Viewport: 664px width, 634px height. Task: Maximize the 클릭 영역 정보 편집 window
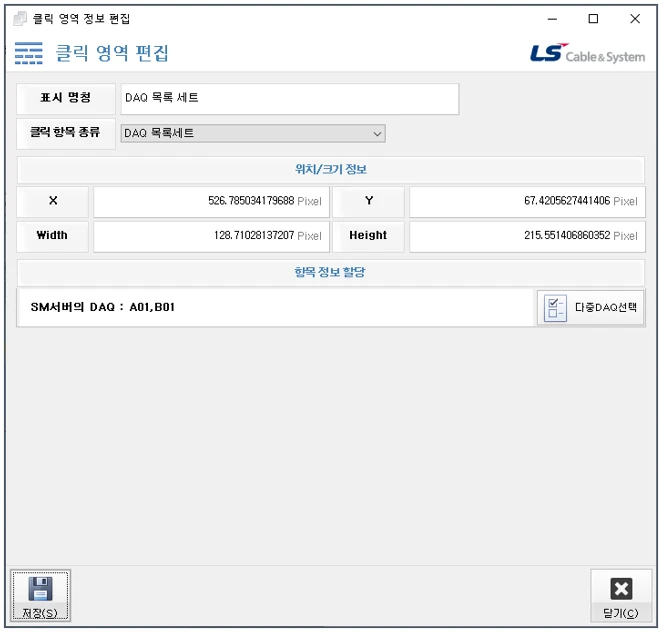(593, 19)
